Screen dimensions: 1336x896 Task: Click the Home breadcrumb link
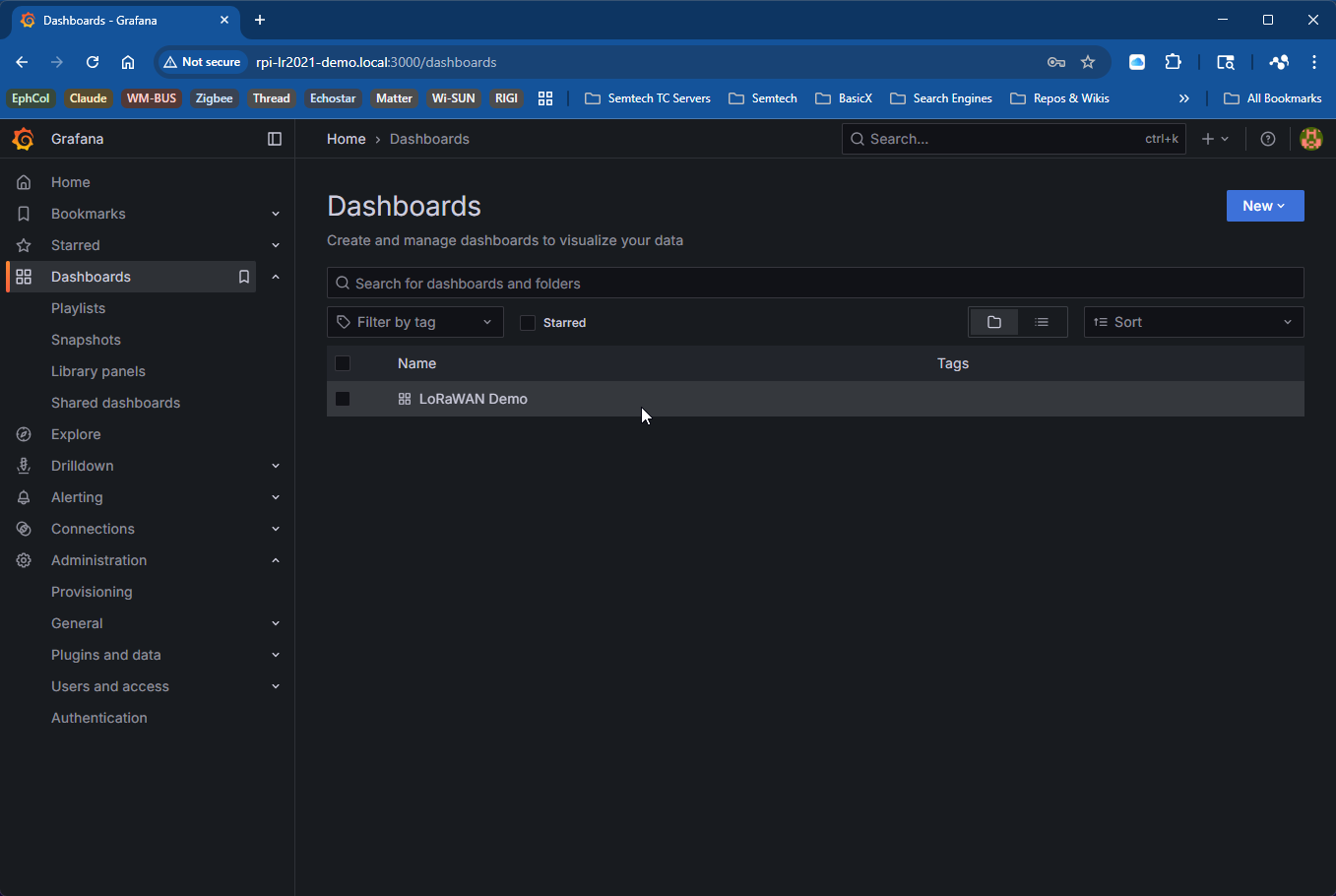[x=347, y=139]
